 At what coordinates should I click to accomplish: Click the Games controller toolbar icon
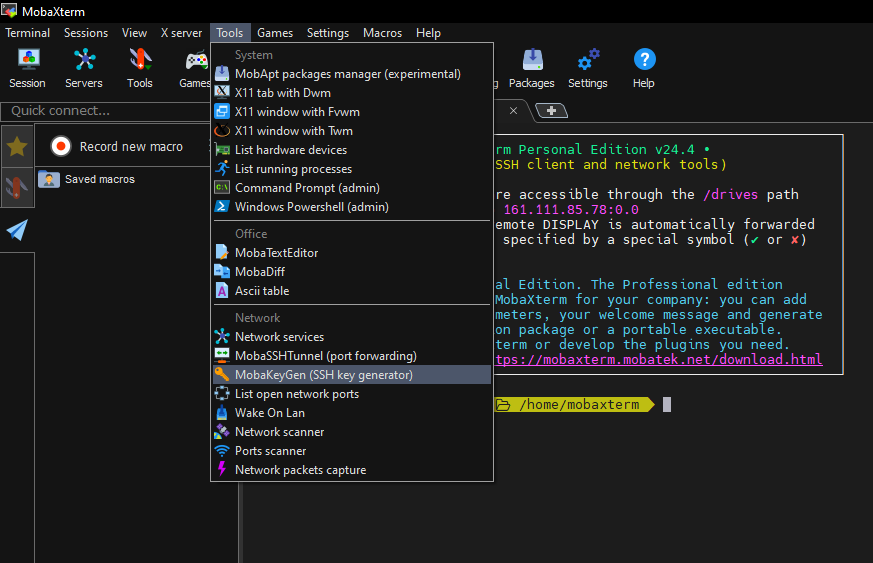tap(197, 60)
